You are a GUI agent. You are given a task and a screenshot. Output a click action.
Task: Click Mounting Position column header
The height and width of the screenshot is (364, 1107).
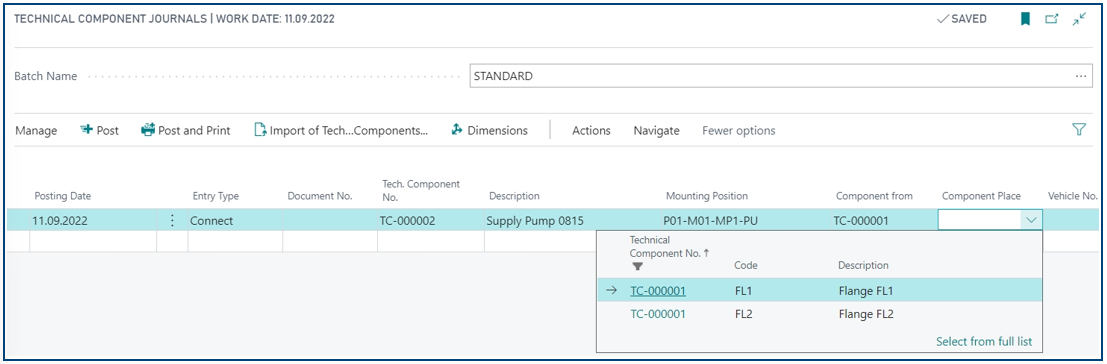(x=707, y=196)
